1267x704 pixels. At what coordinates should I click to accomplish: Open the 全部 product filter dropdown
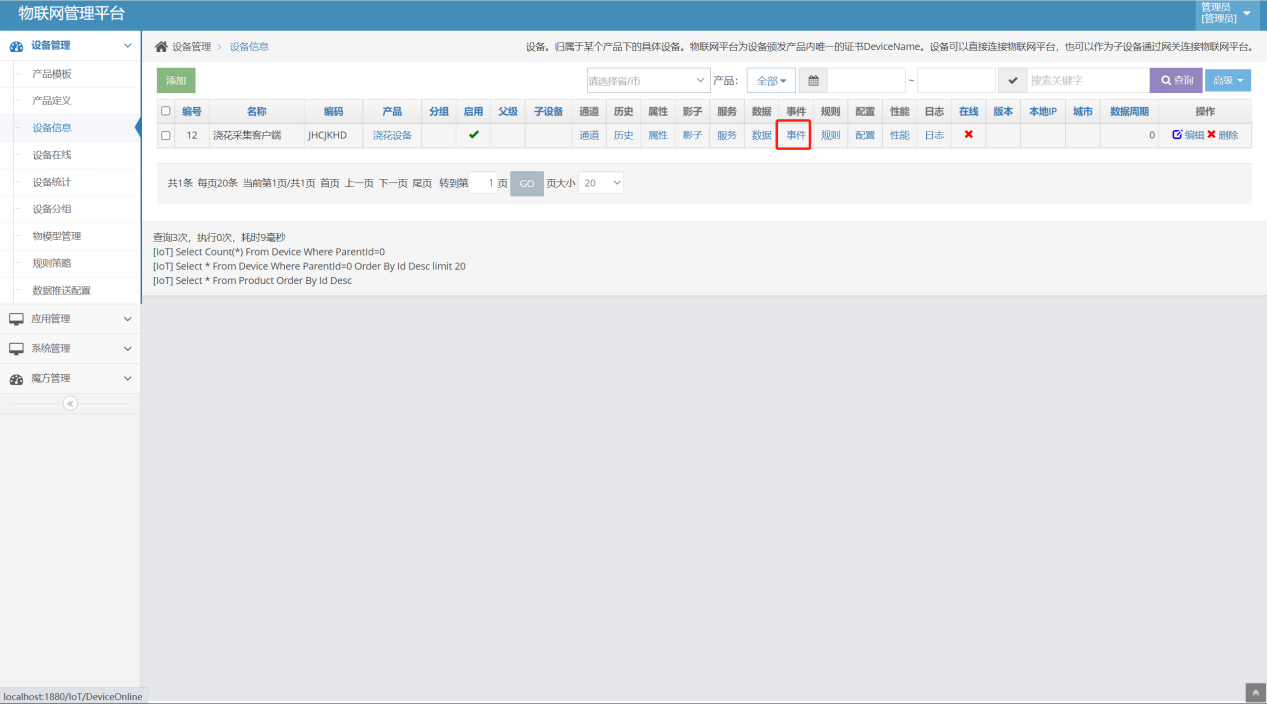coord(771,80)
